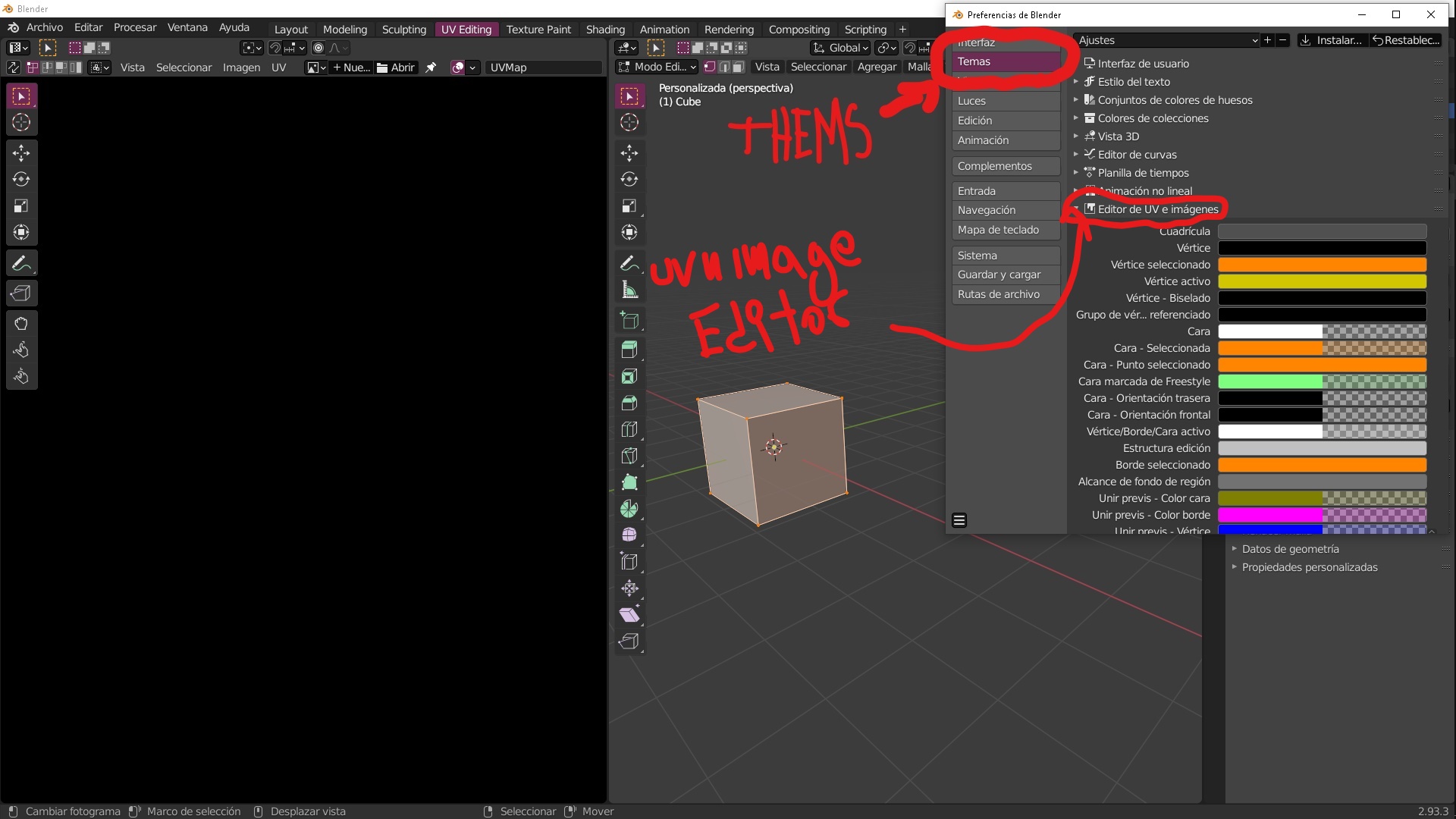Select the Annotate tool in UV editor
The width and height of the screenshot is (1456, 819).
click(x=21, y=263)
